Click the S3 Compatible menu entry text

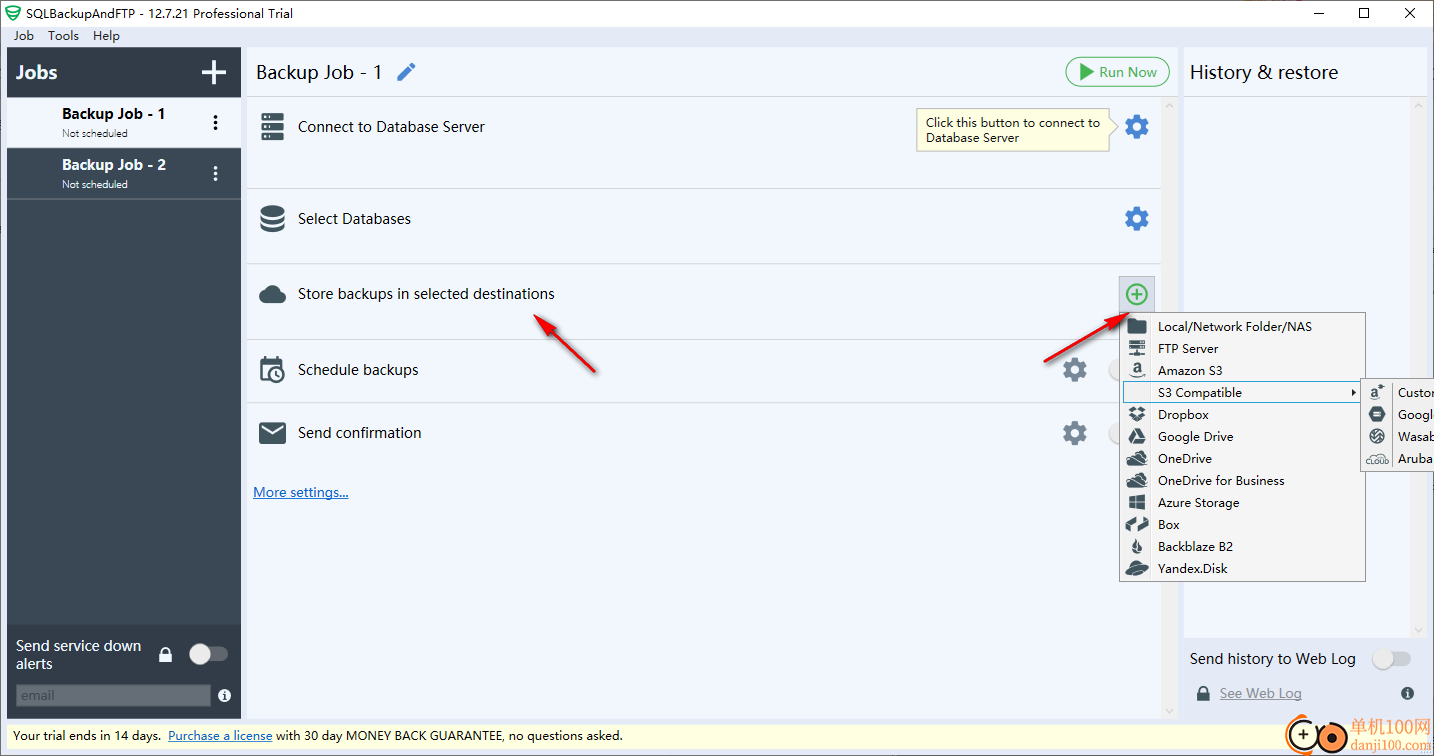1199,393
